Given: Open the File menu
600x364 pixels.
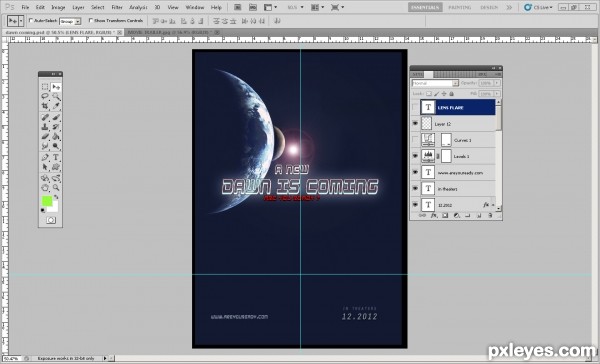Looking at the screenshot, I should click(x=25, y=7).
